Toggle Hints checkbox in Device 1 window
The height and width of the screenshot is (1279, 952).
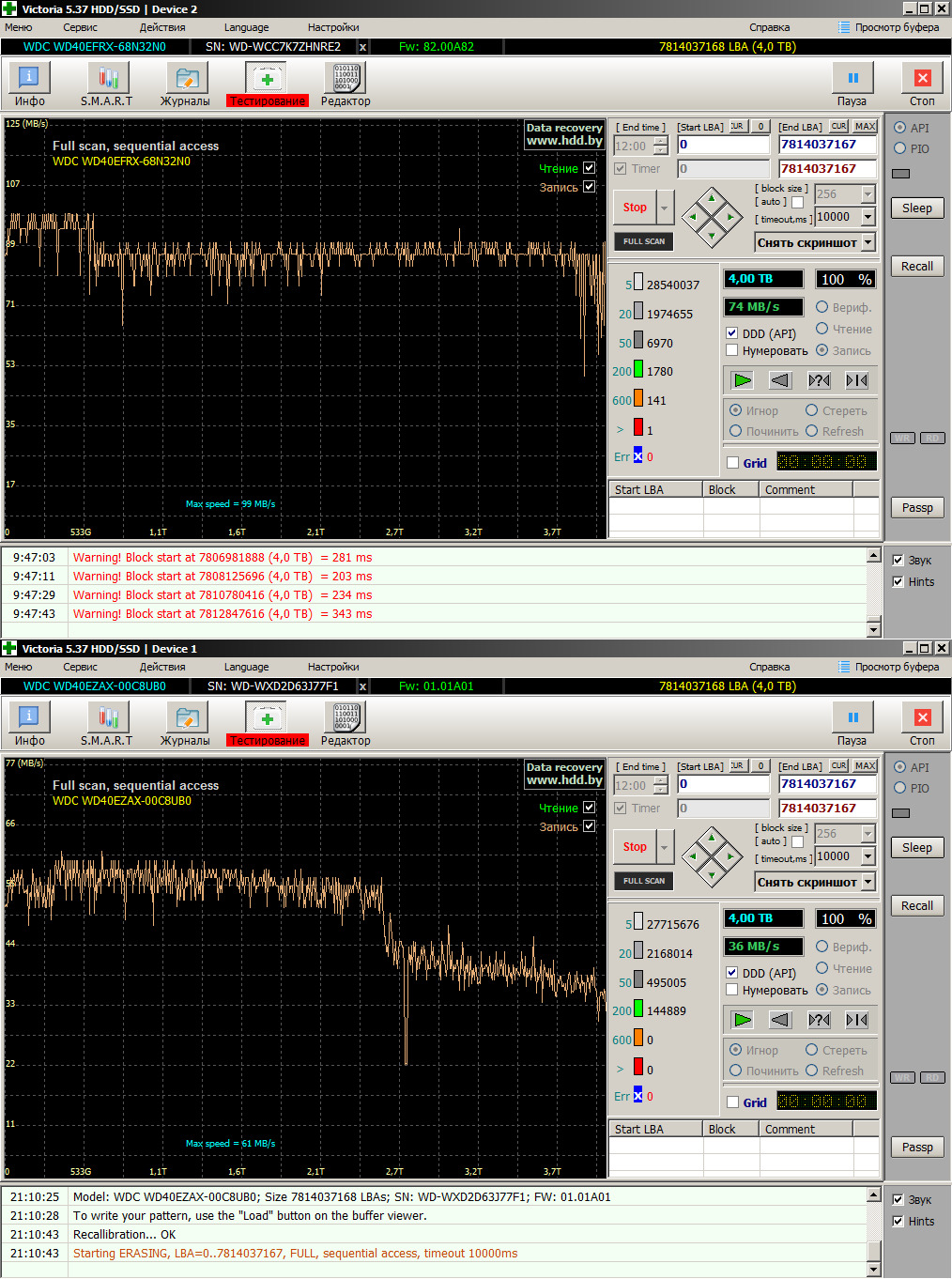(898, 1222)
